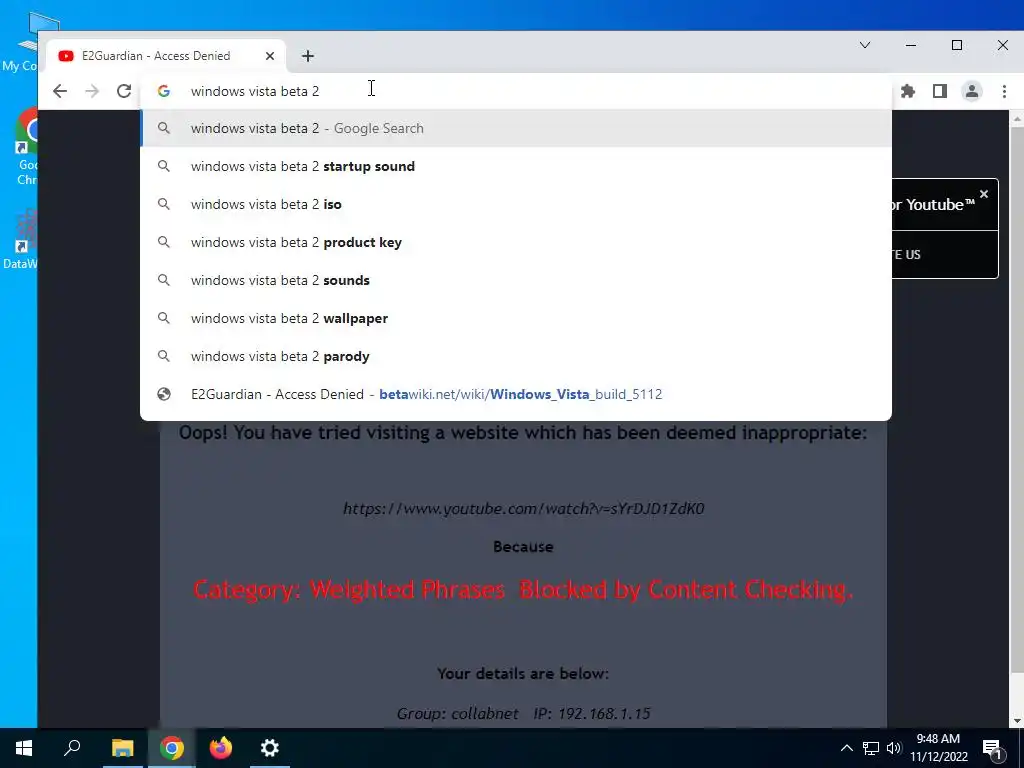Click the Chrome icon in the taskbar
Screen dimensions: 1024x768
[172, 748]
